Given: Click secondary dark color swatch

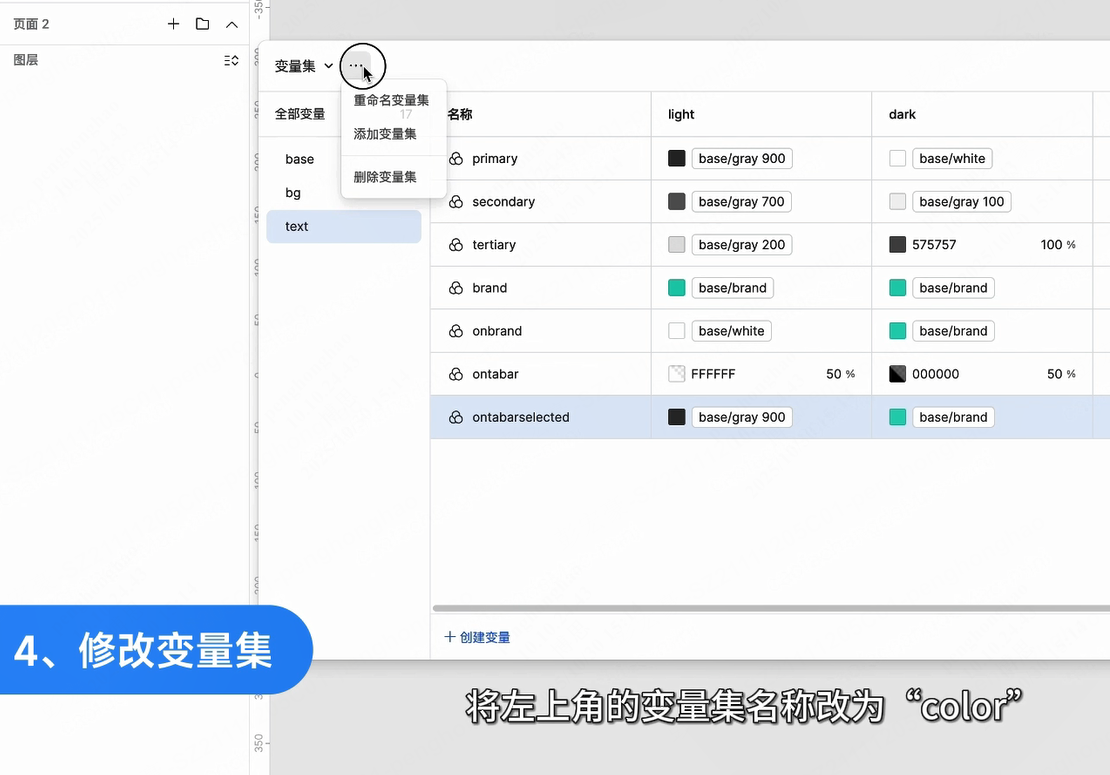Looking at the screenshot, I should (898, 202).
